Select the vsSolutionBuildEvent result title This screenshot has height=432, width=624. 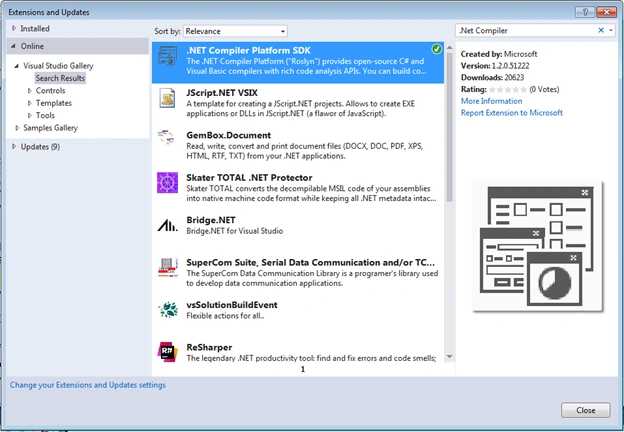point(232,305)
